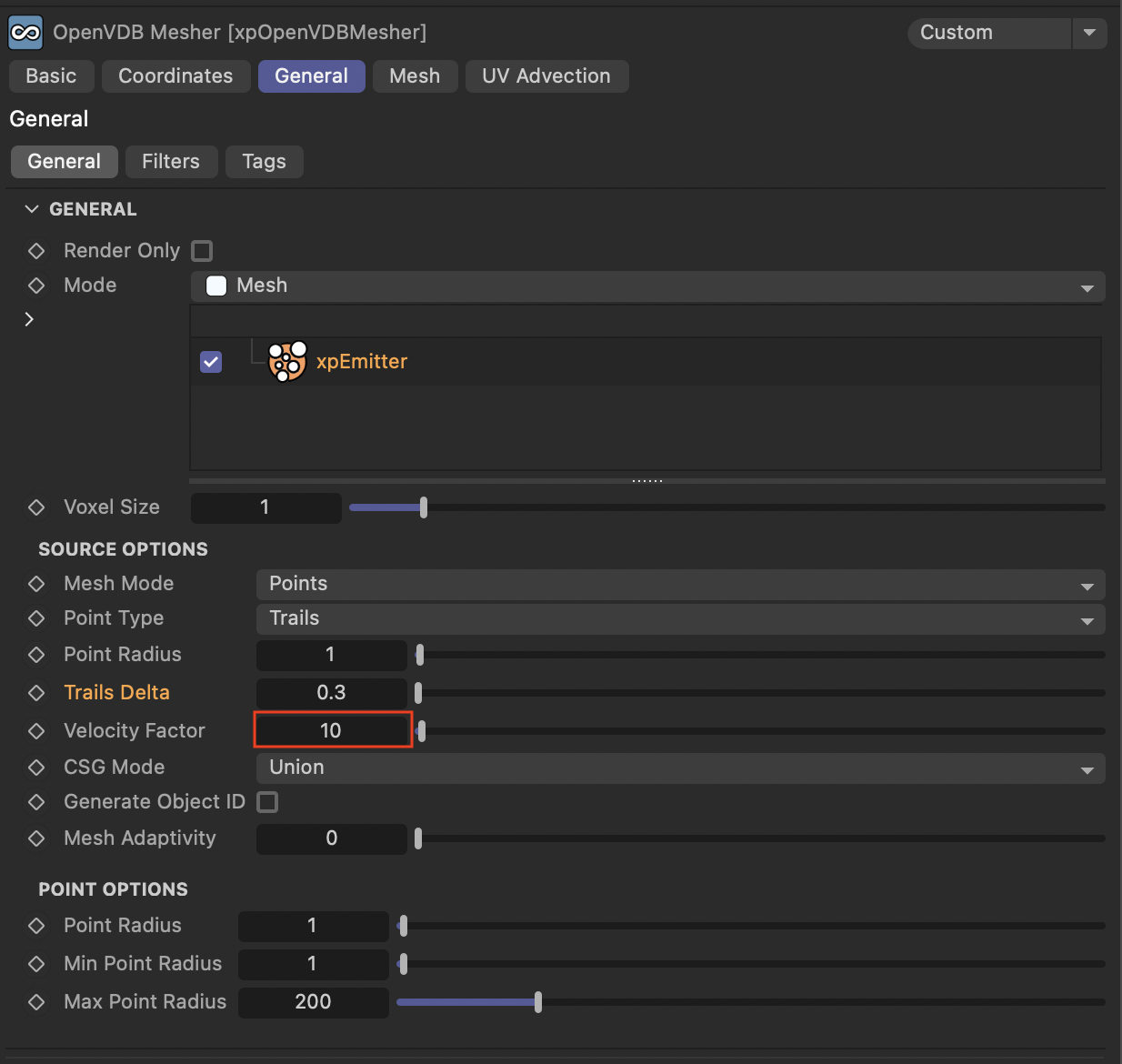
Task: Enable the Render Only checkbox
Action: click(202, 250)
